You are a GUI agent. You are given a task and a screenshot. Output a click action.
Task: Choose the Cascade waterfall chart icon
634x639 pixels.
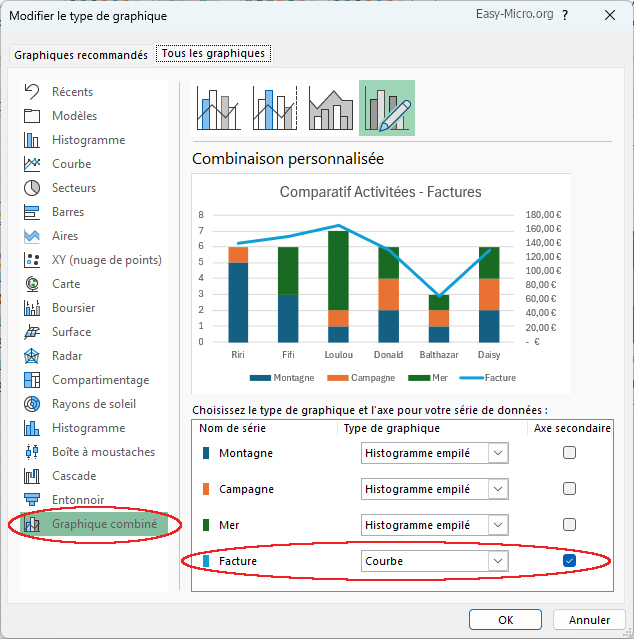click(32, 476)
